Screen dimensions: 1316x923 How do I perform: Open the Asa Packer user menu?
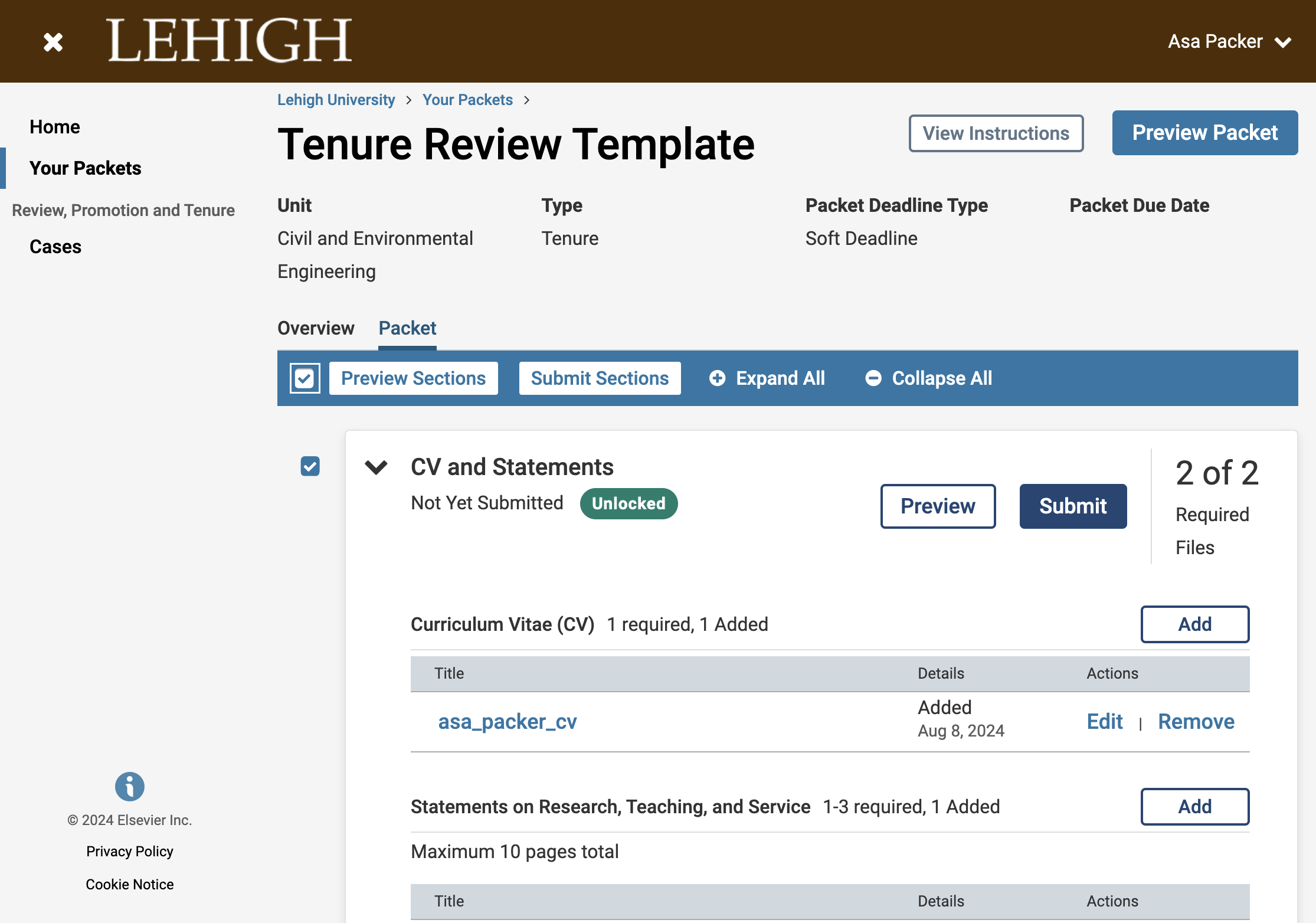[x=1229, y=41]
